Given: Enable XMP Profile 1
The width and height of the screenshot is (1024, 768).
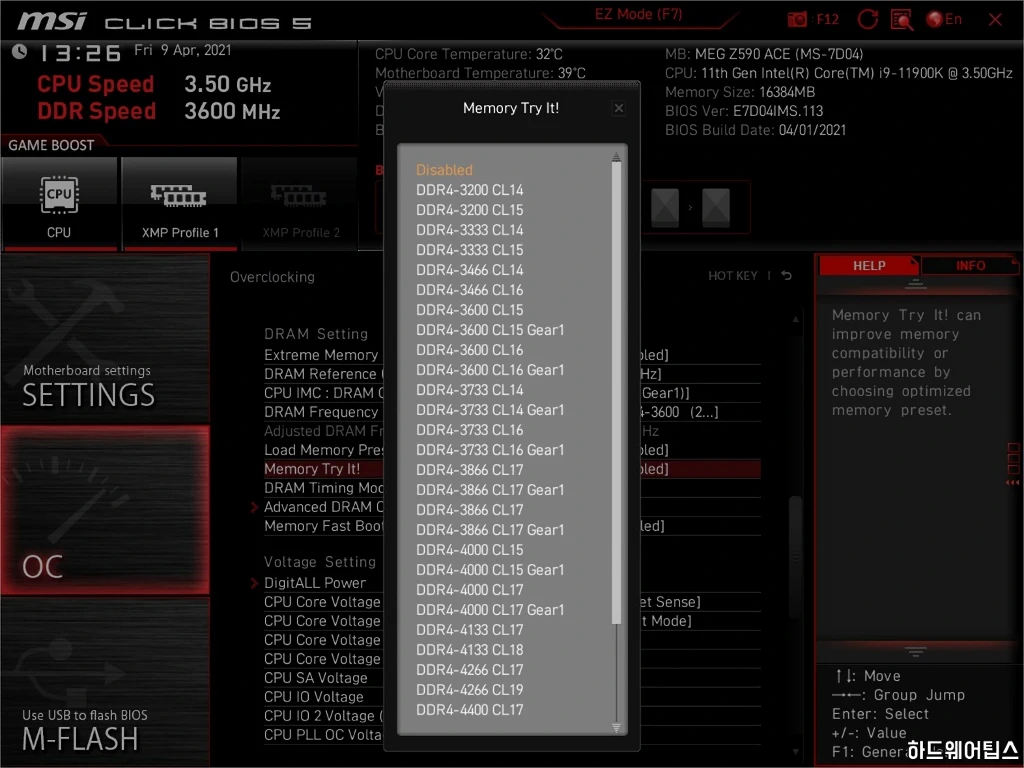Looking at the screenshot, I should pyautogui.click(x=180, y=204).
